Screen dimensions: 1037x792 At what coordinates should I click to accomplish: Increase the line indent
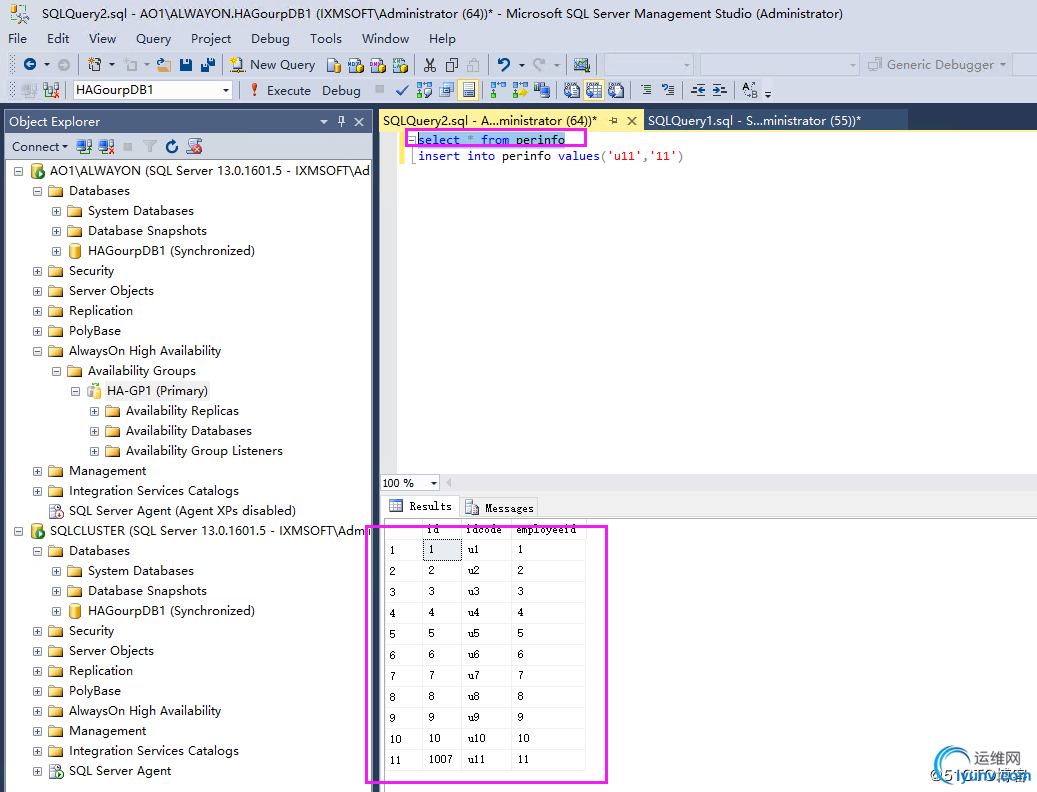(720, 90)
